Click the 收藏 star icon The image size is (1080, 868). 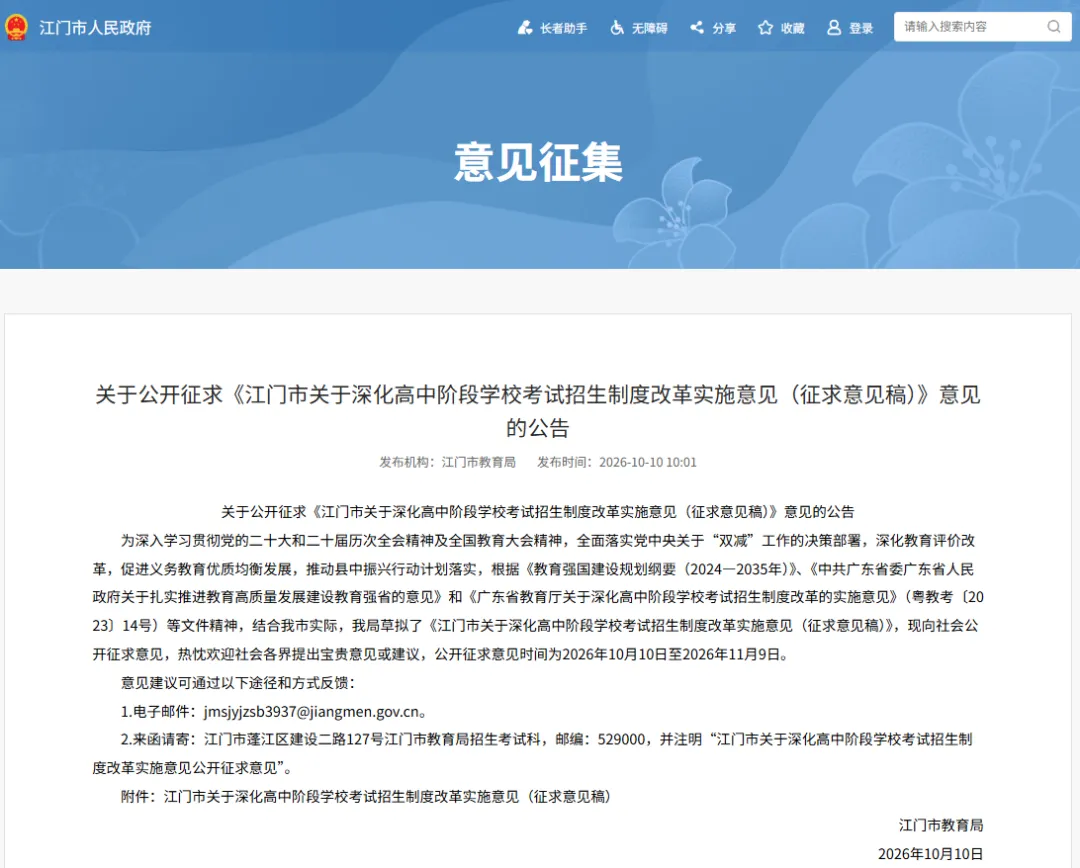[765, 28]
